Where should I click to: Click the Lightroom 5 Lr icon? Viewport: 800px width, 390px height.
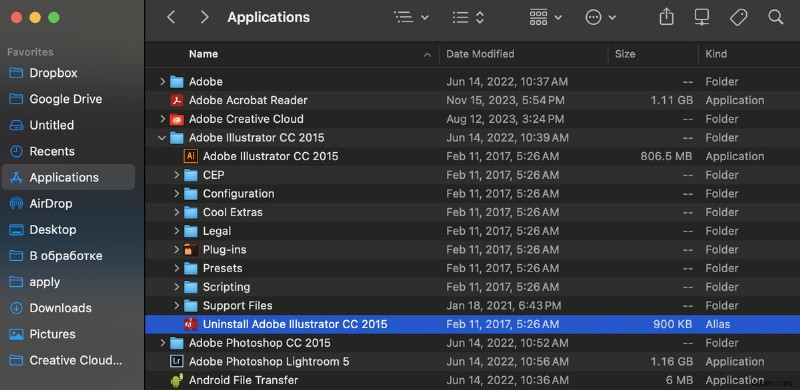[x=177, y=361]
